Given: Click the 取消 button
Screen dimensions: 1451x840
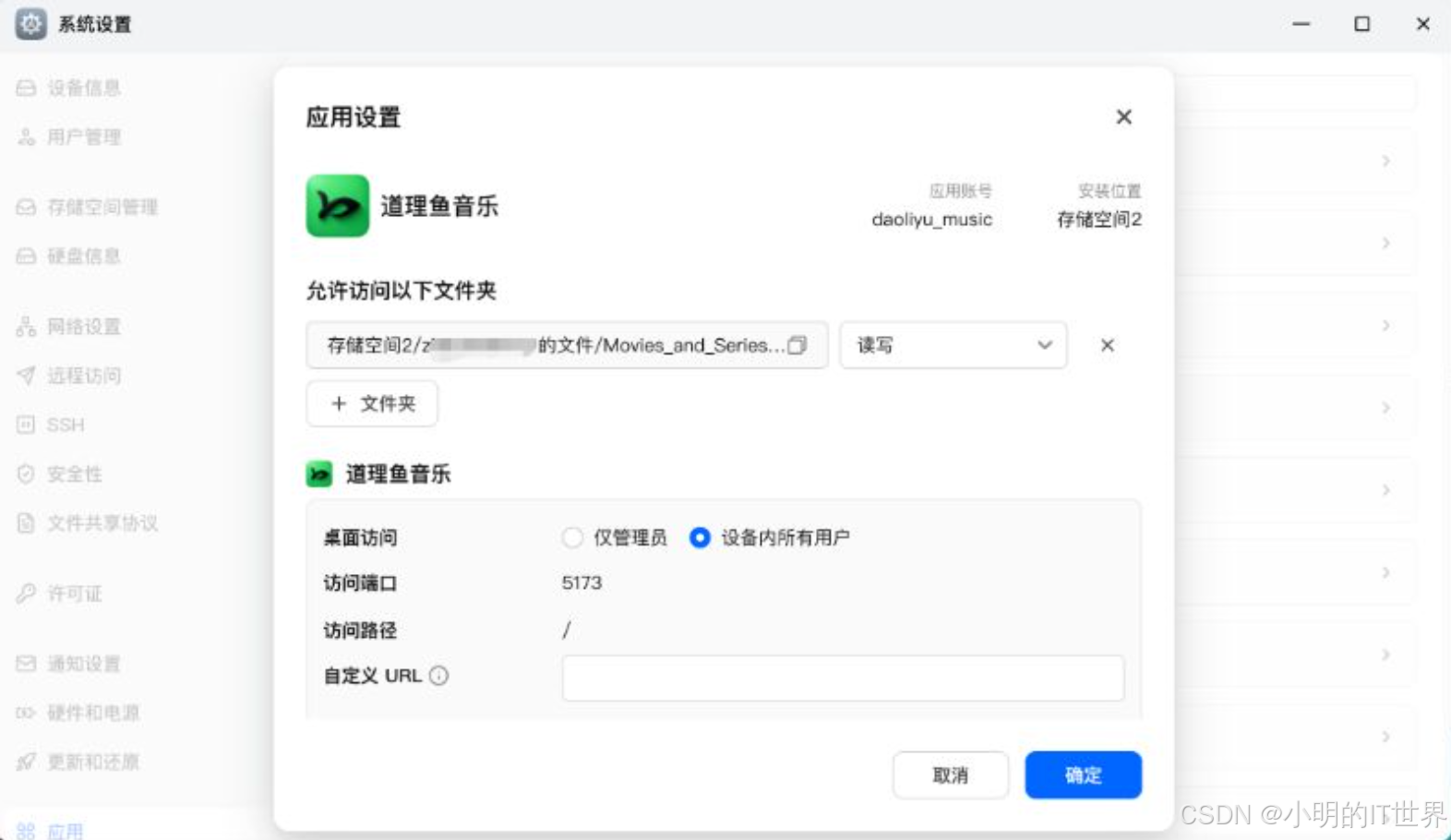Looking at the screenshot, I should [x=950, y=775].
